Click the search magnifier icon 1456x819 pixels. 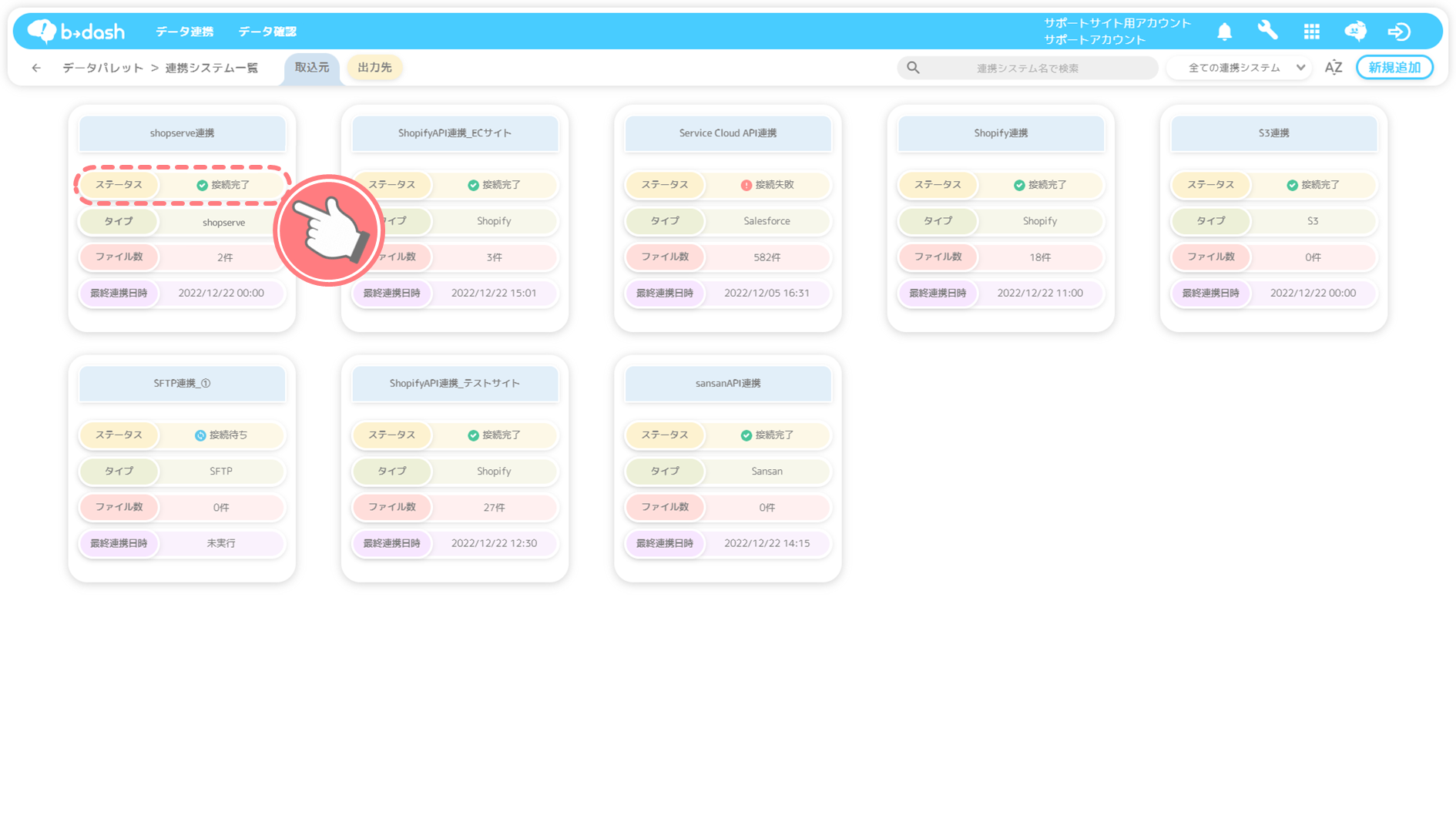913,68
